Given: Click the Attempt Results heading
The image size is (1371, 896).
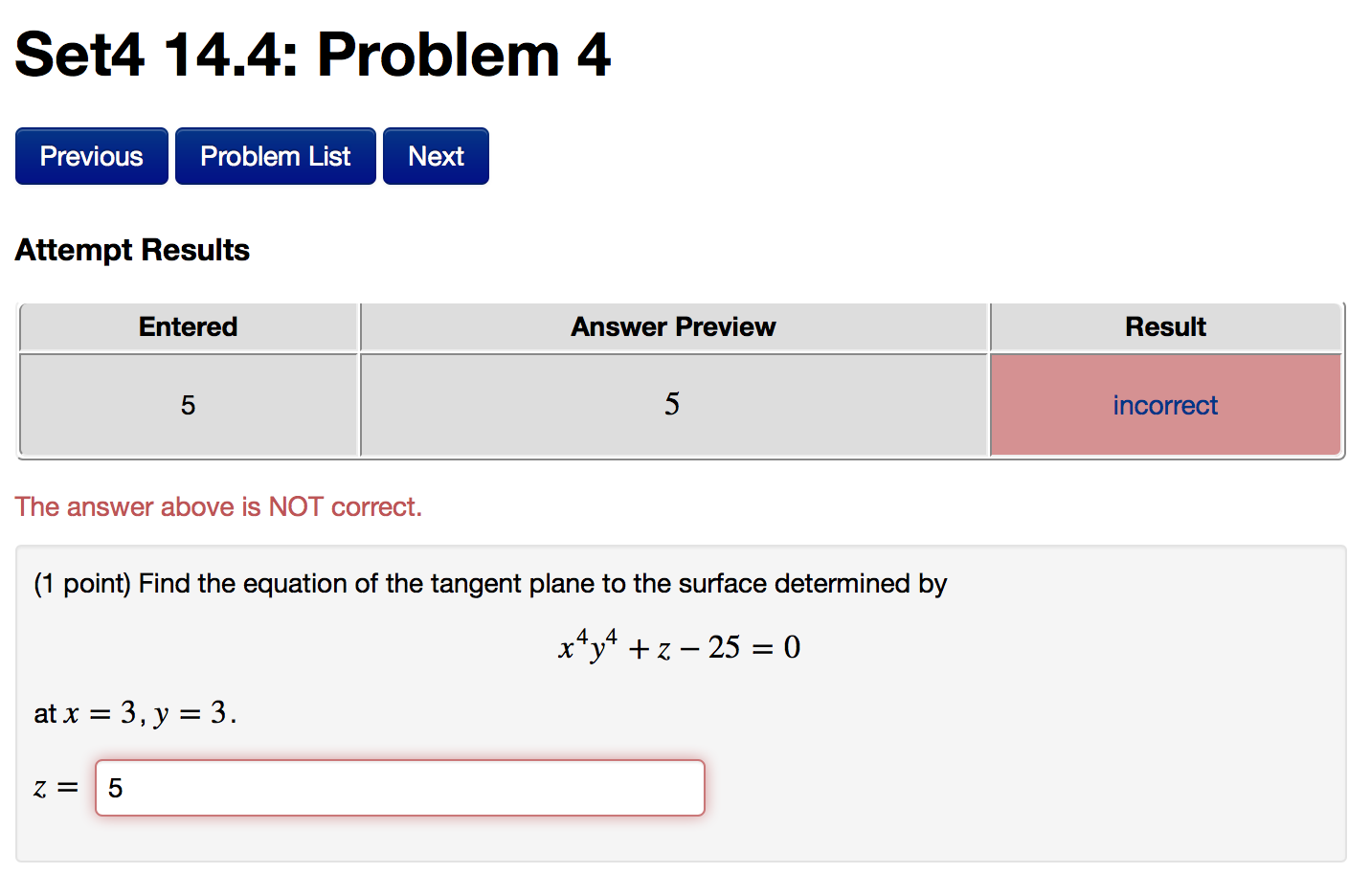Looking at the screenshot, I should pyautogui.click(x=132, y=250).
